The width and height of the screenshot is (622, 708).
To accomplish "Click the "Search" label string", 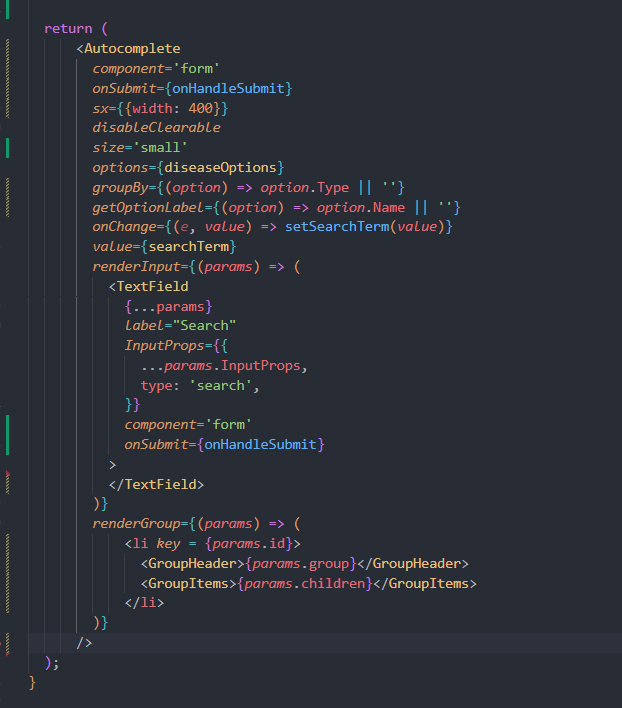I will click(x=204, y=326).
